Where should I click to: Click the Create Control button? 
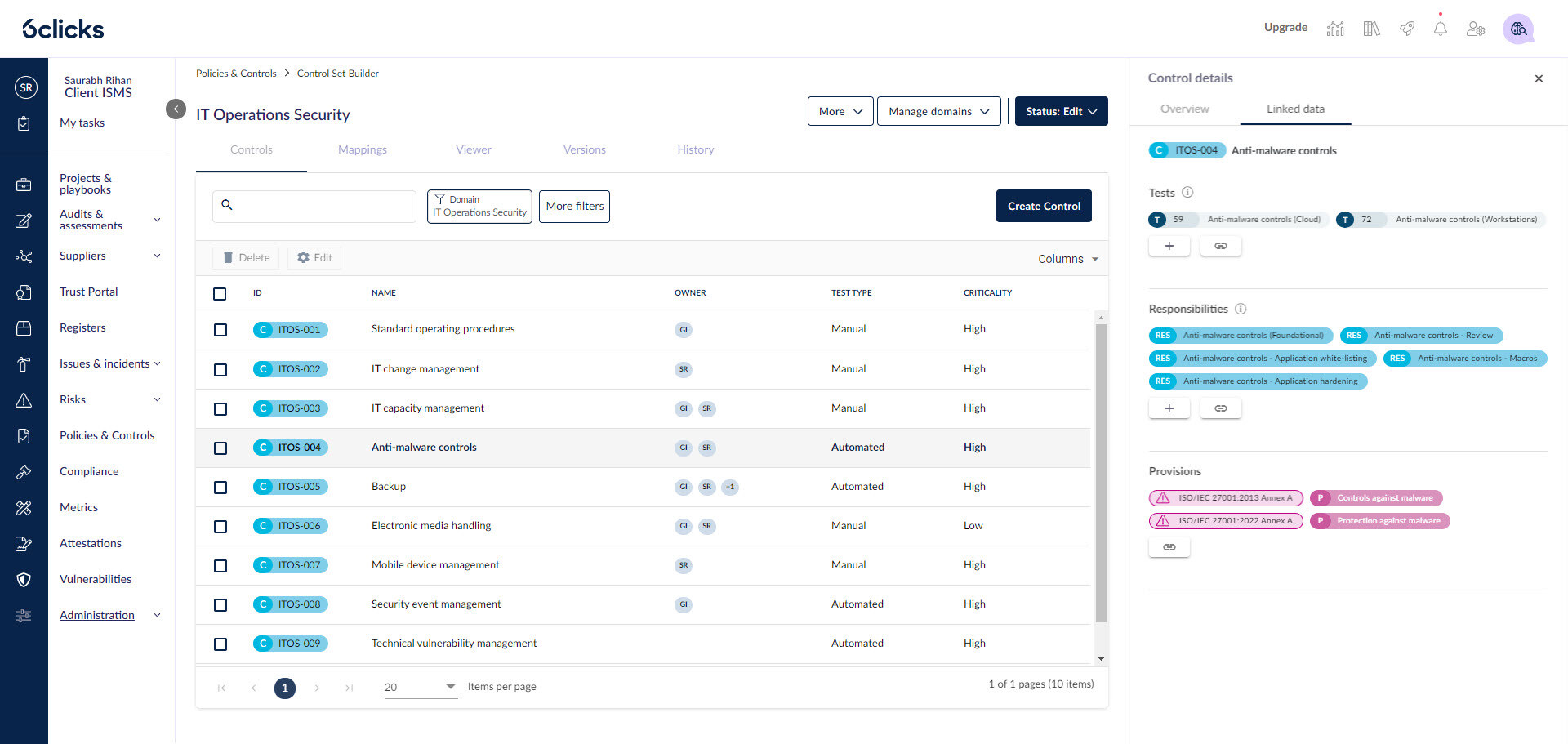1043,206
